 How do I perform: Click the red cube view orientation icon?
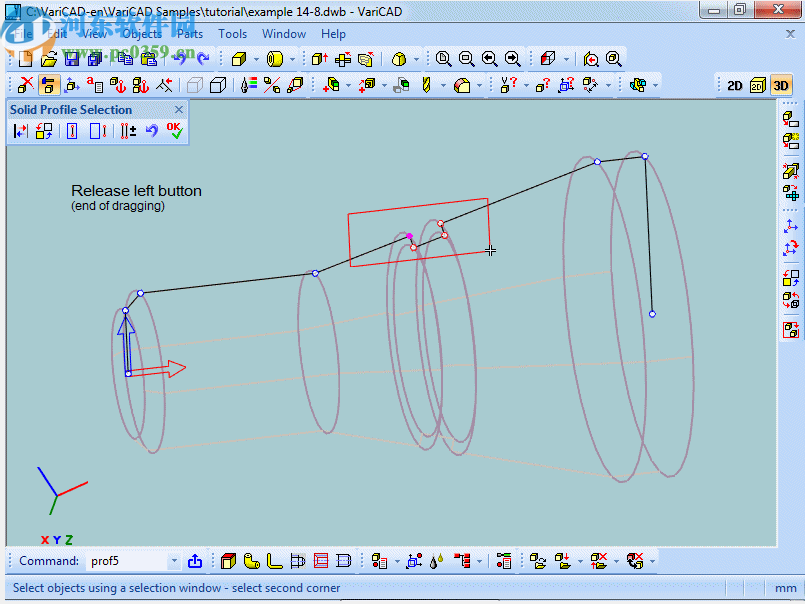pos(548,59)
